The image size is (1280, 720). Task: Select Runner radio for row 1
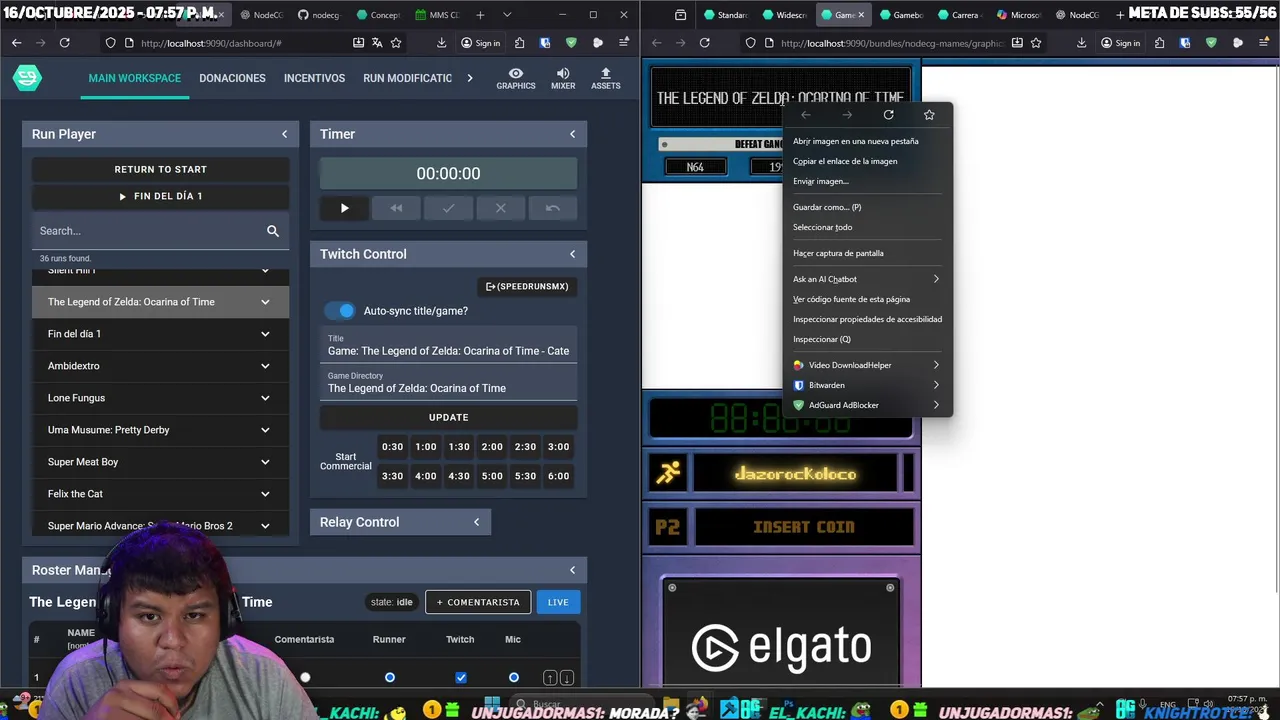point(390,678)
